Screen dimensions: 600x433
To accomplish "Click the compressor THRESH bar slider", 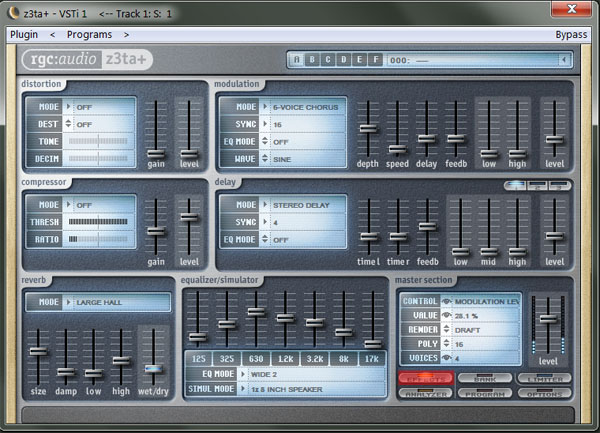I will pyautogui.click(x=98, y=222).
